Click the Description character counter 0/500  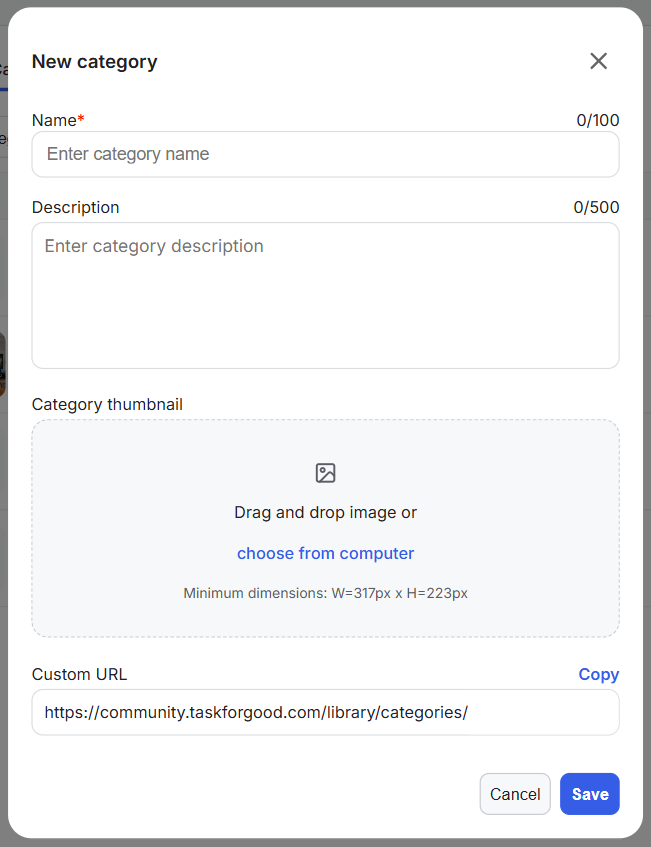pyautogui.click(x=596, y=207)
